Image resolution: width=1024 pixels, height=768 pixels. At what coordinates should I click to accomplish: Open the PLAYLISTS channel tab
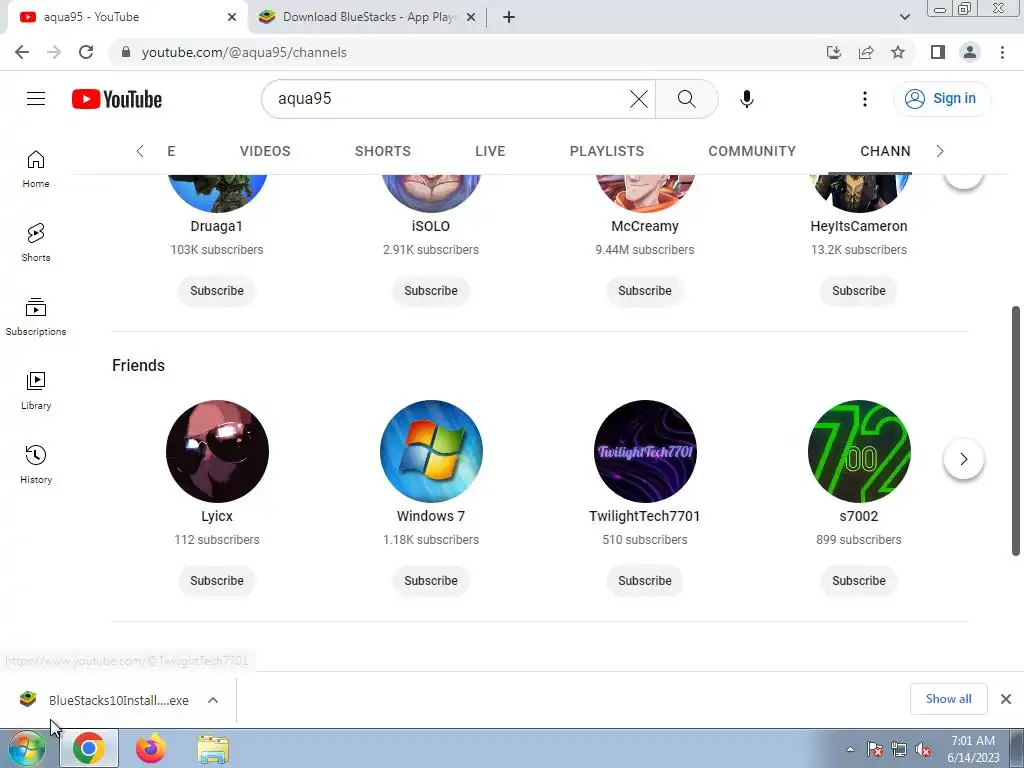(607, 151)
